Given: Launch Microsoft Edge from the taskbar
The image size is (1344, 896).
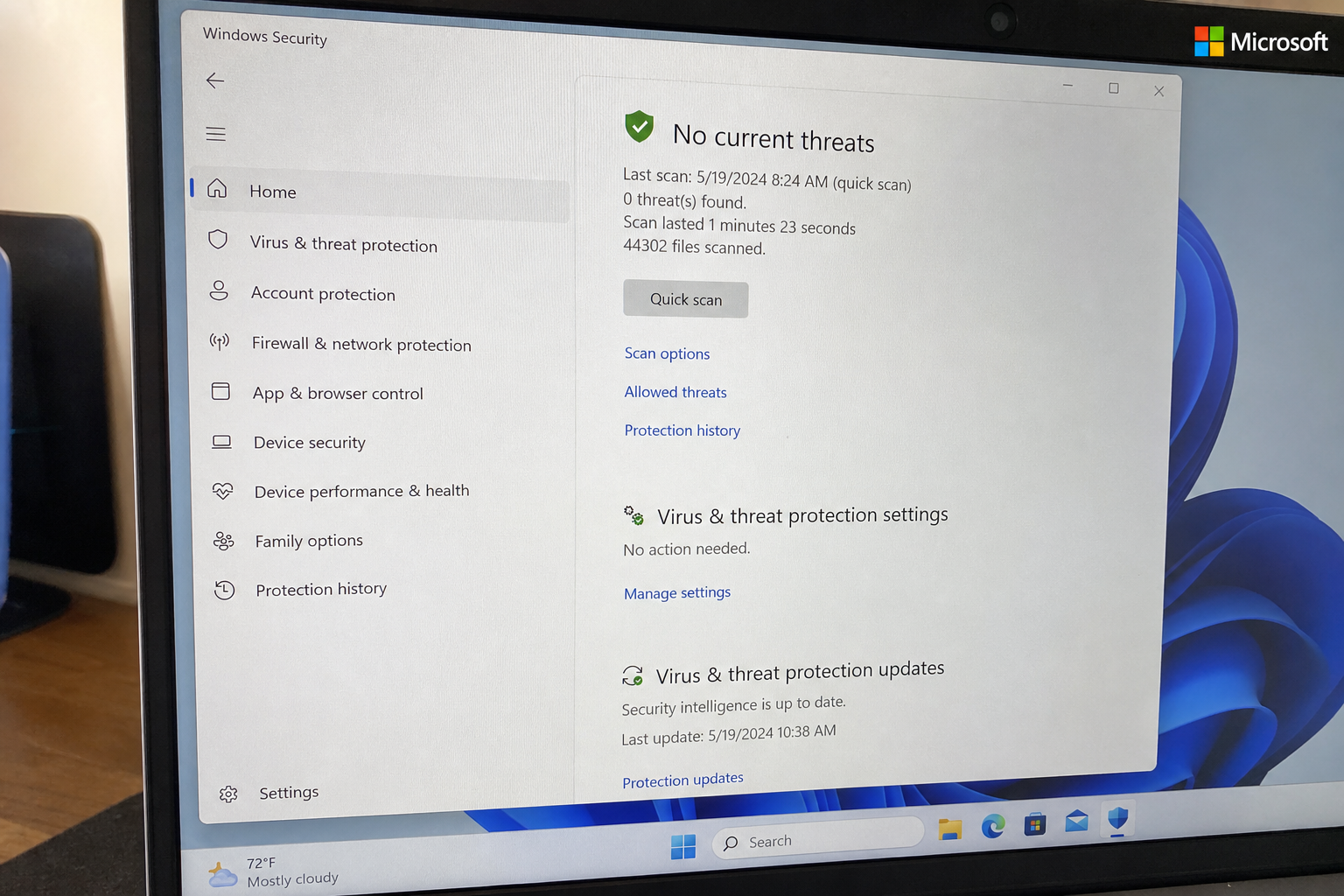Looking at the screenshot, I should (993, 826).
